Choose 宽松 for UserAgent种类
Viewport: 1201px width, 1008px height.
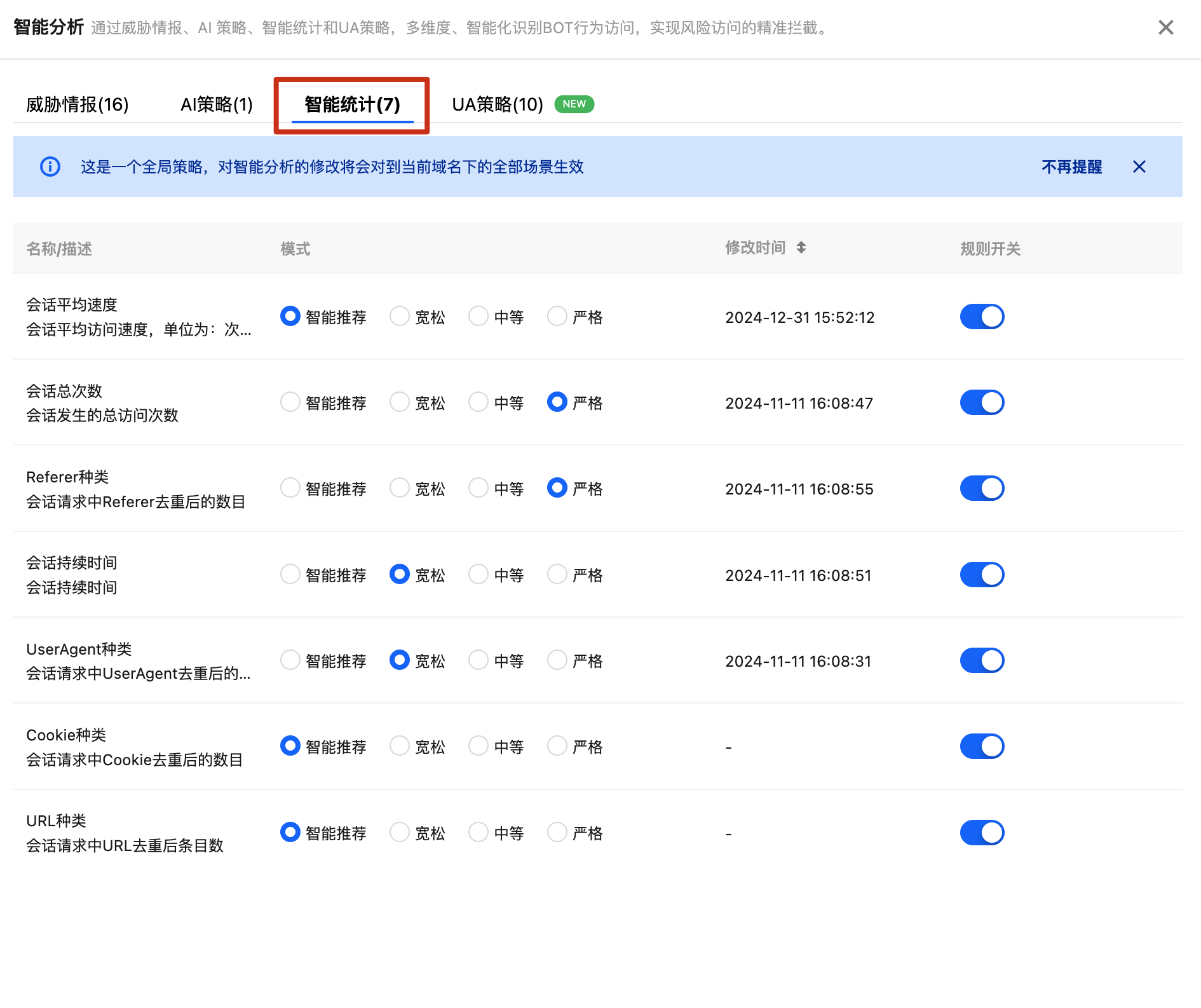point(400,660)
